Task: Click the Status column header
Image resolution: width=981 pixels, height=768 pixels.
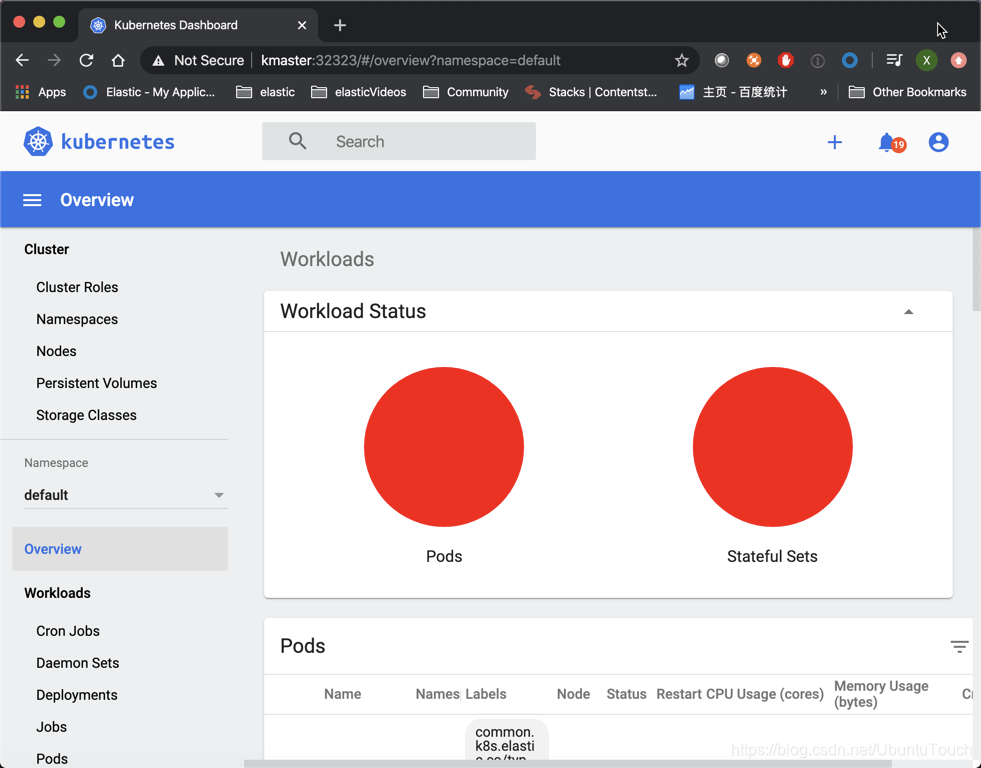Action: coord(626,694)
